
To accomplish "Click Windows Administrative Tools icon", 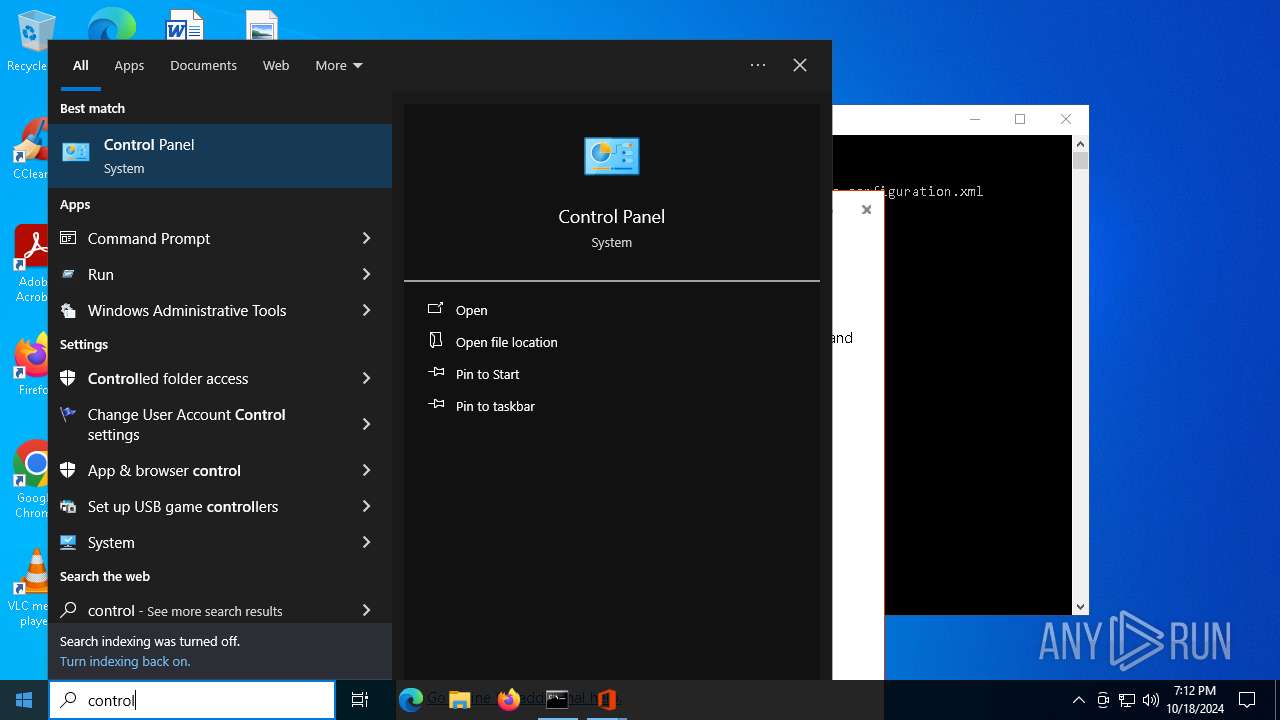I will tap(68, 310).
